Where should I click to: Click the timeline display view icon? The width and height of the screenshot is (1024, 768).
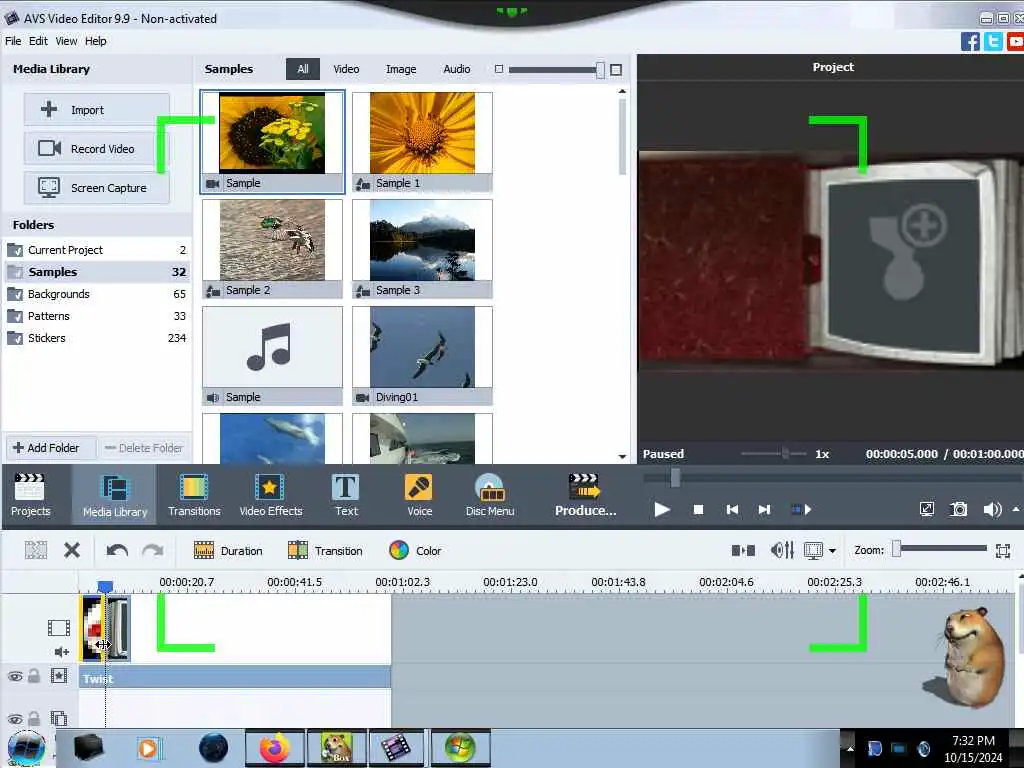click(x=814, y=551)
